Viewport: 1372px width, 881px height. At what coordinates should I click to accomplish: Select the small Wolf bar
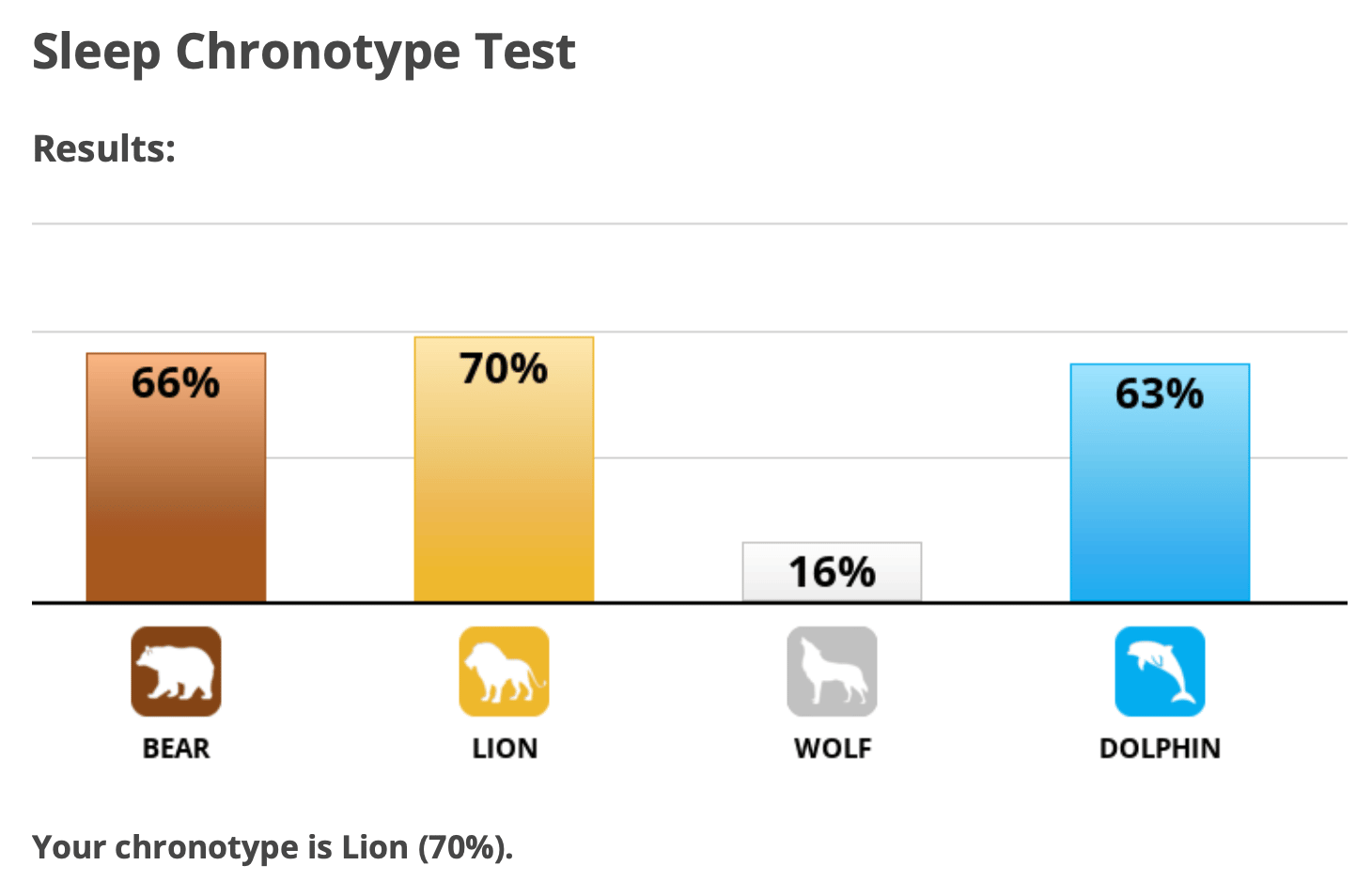point(832,572)
